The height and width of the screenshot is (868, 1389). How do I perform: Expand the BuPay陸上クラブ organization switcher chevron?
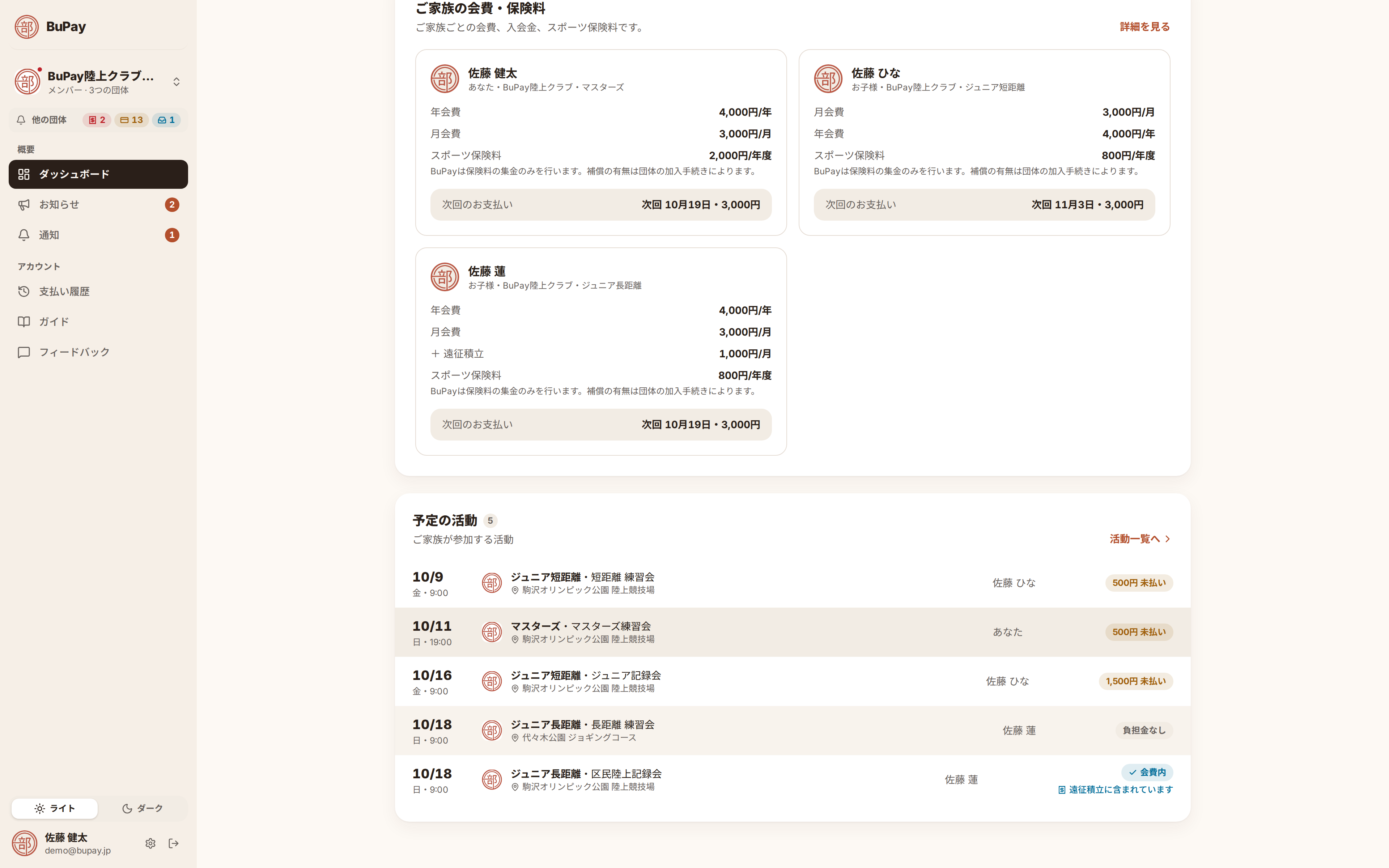[x=176, y=81]
